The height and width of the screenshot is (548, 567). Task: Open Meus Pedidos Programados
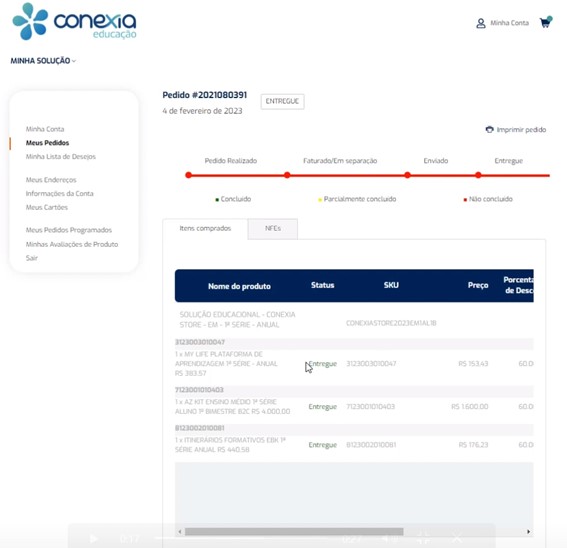(x=69, y=230)
